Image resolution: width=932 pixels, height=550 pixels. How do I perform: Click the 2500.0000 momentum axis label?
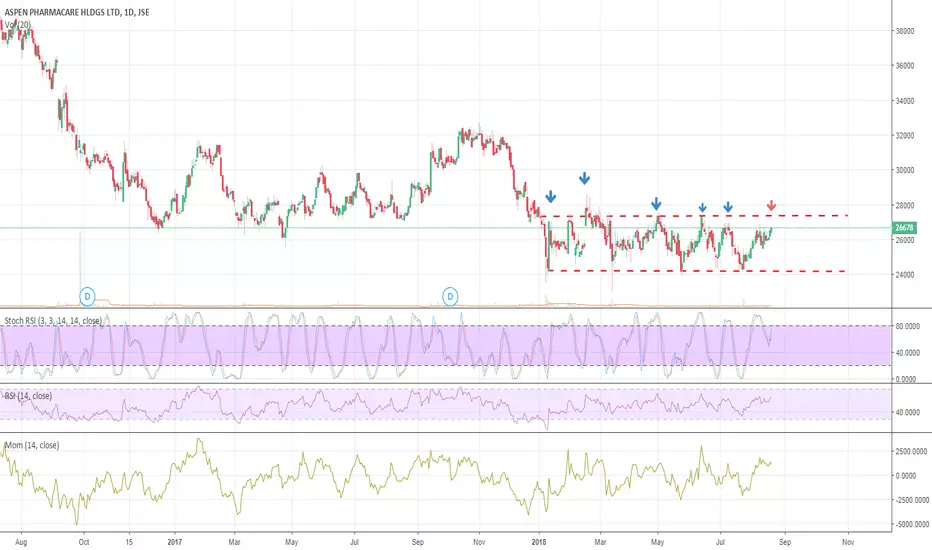911,451
